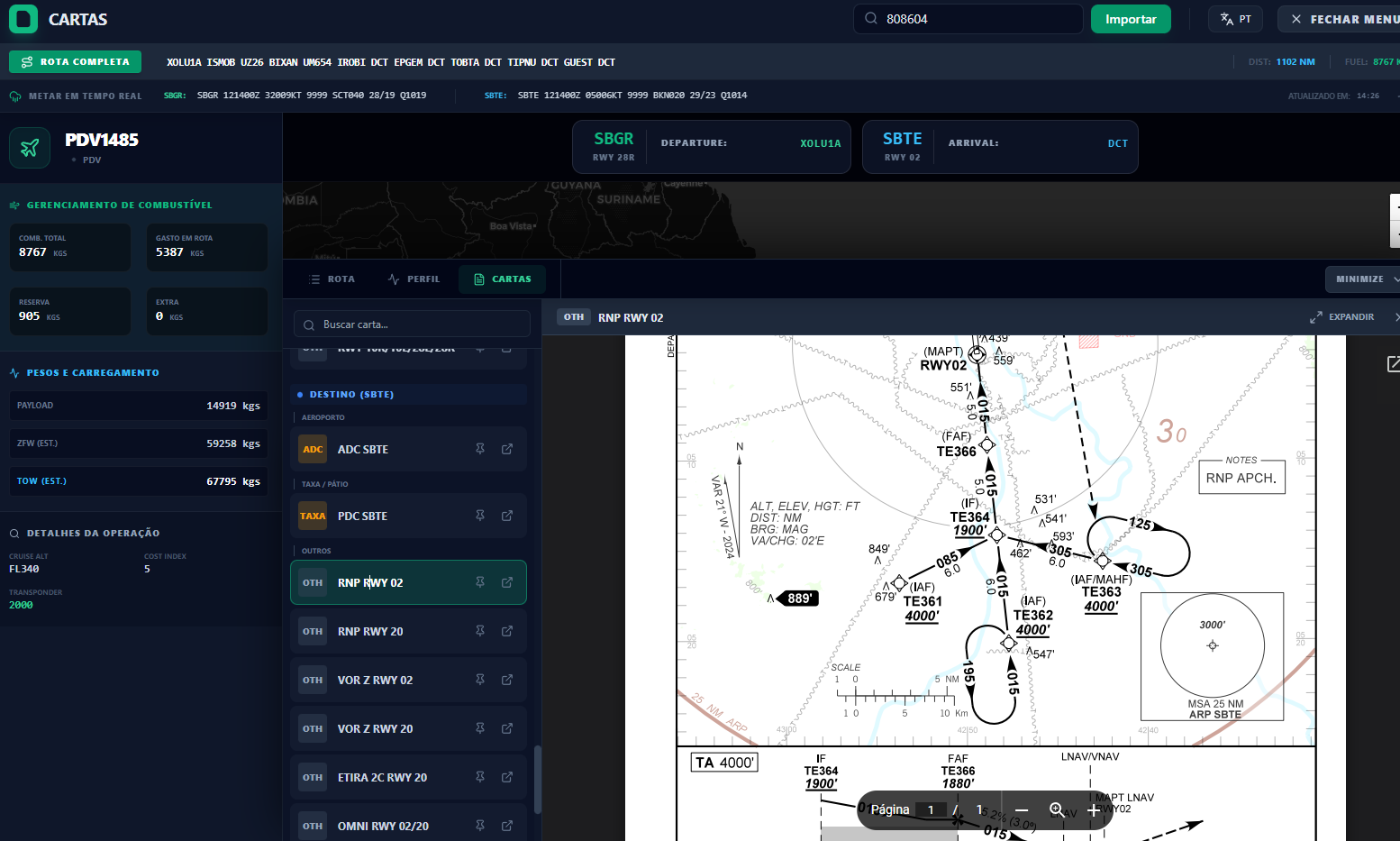The height and width of the screenshot is (841, 1400).
Task: Expand chart viewer with Expandir icon
Action: point(1316,317)
